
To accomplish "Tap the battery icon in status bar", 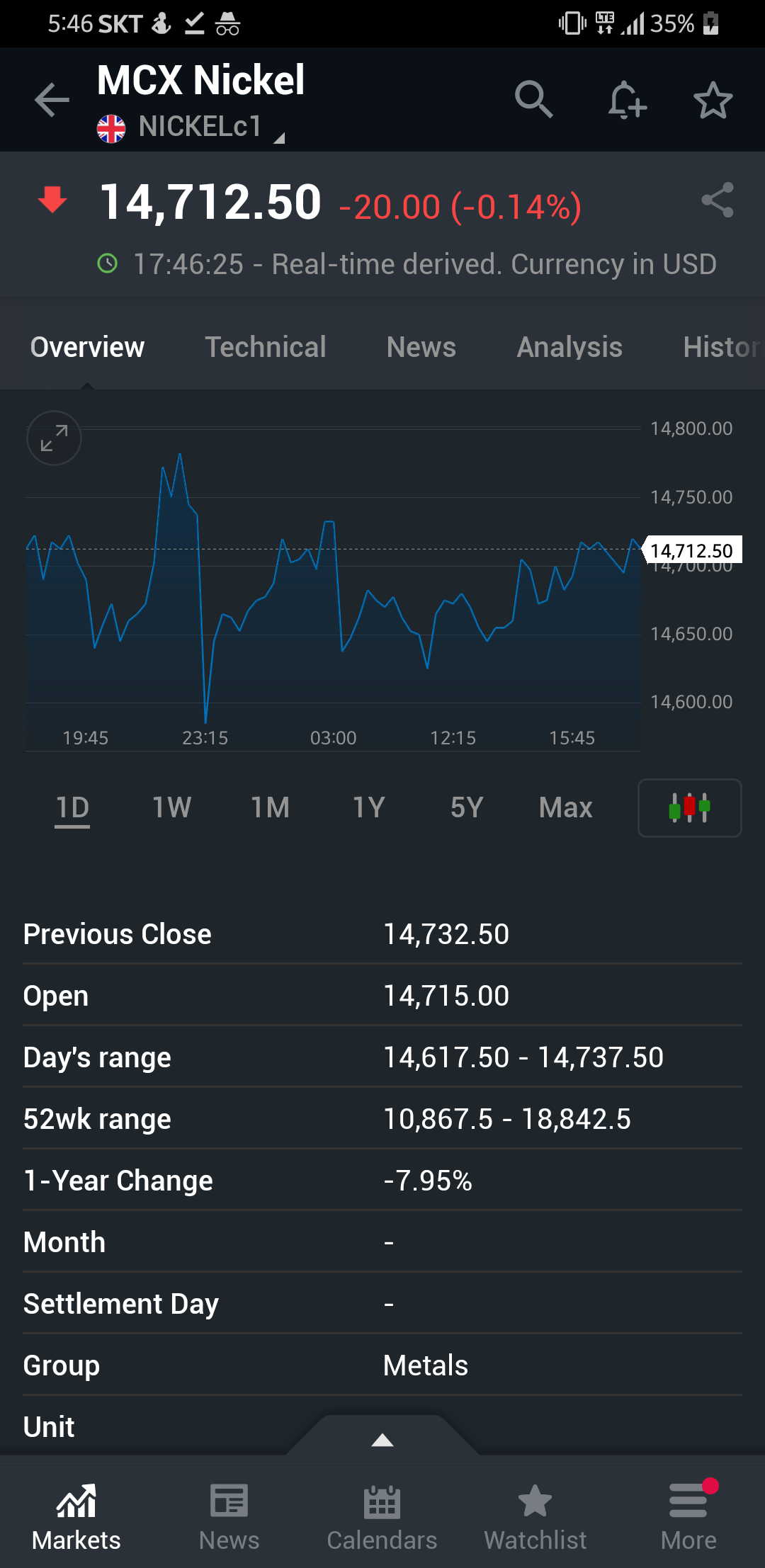I will (x=710, y=23).
